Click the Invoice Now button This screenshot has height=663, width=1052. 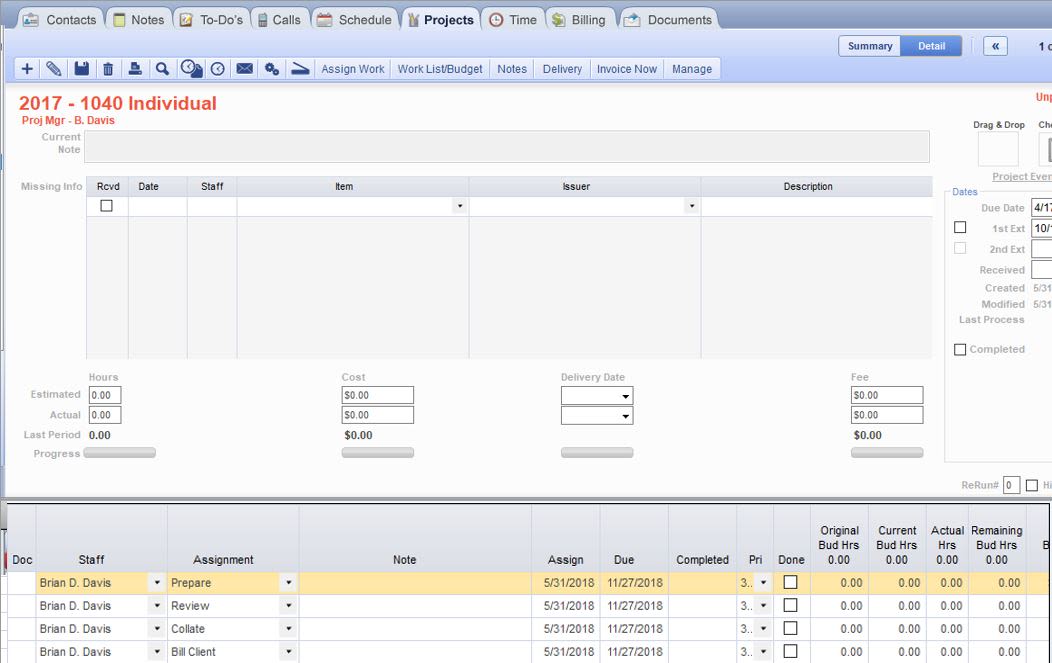tap(626, 68)
